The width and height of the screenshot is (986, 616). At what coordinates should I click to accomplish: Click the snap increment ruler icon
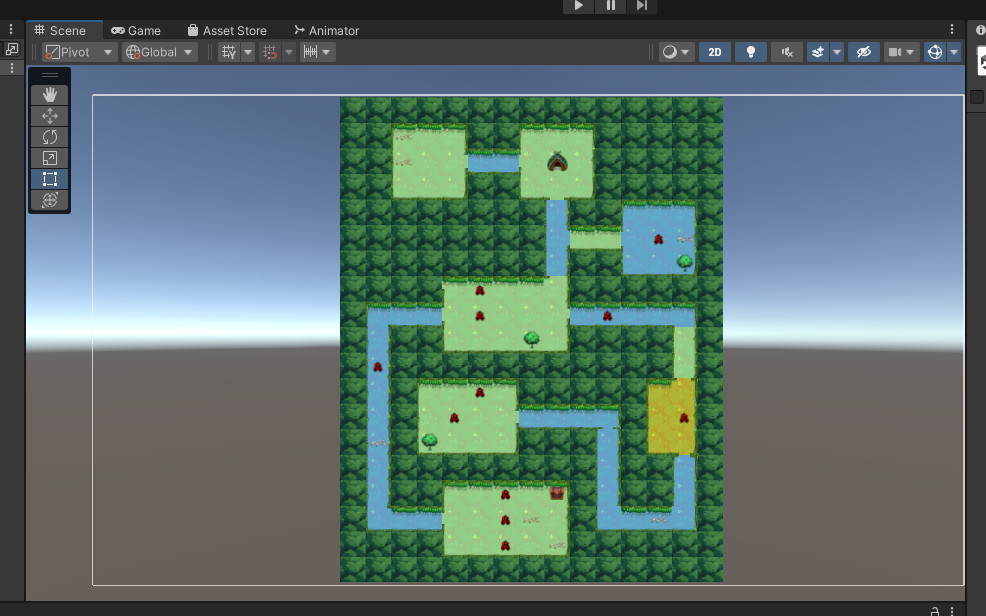click(x=311, y=52)
